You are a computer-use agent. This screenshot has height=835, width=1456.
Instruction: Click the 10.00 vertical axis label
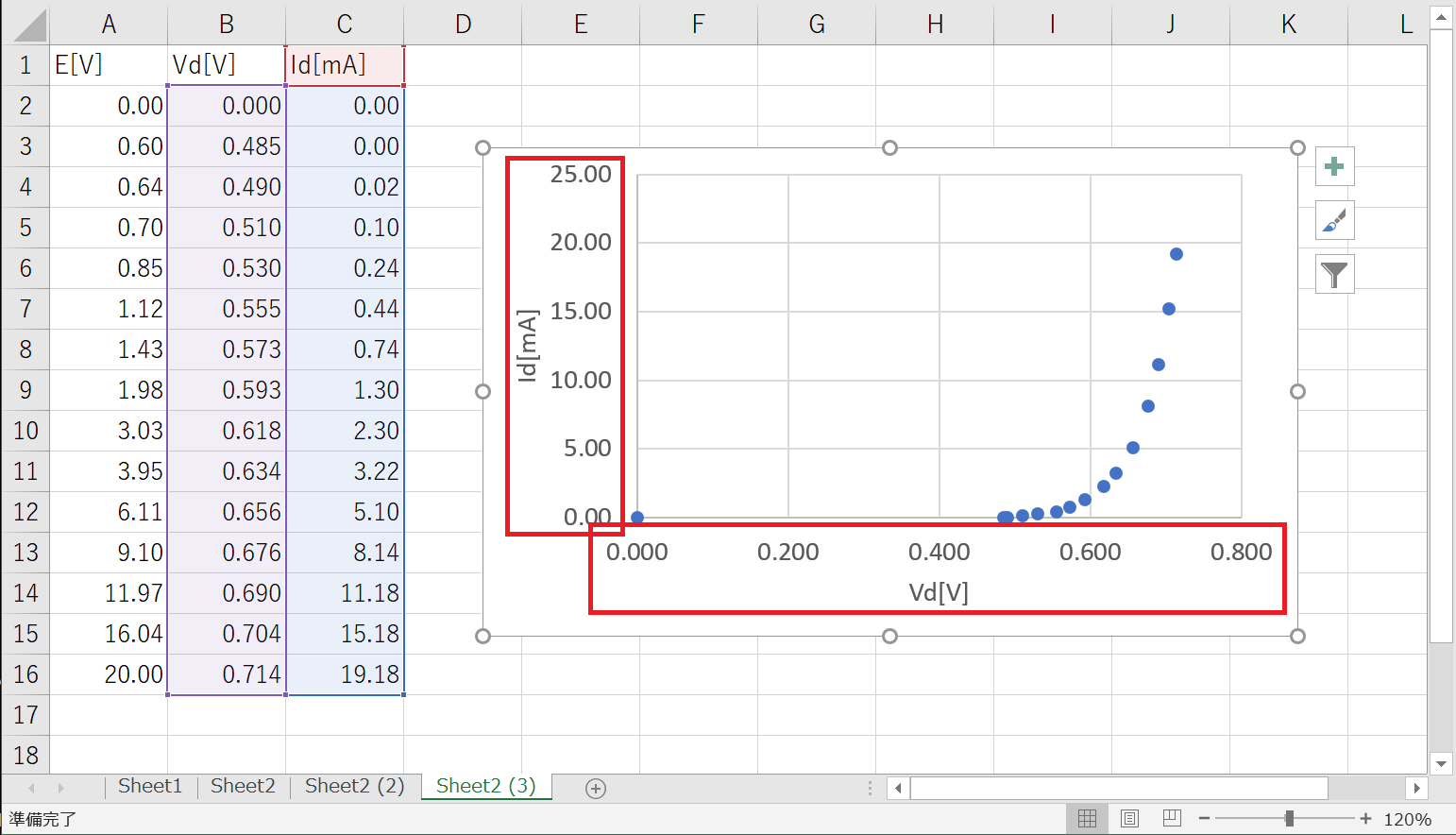point(581,380)
